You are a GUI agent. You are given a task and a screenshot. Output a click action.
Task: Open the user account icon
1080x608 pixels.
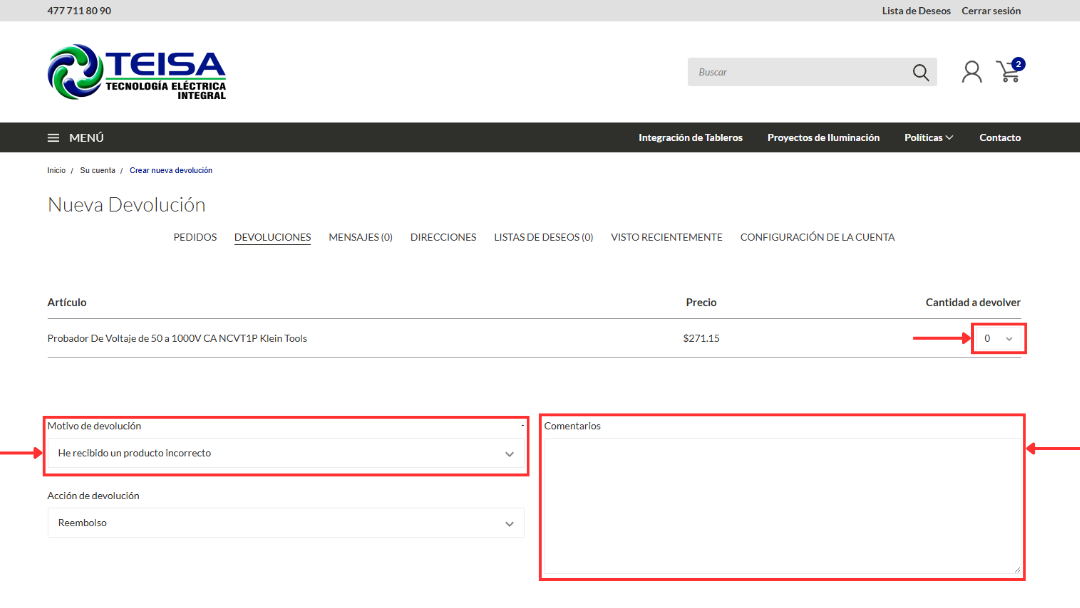coord(971,72)
